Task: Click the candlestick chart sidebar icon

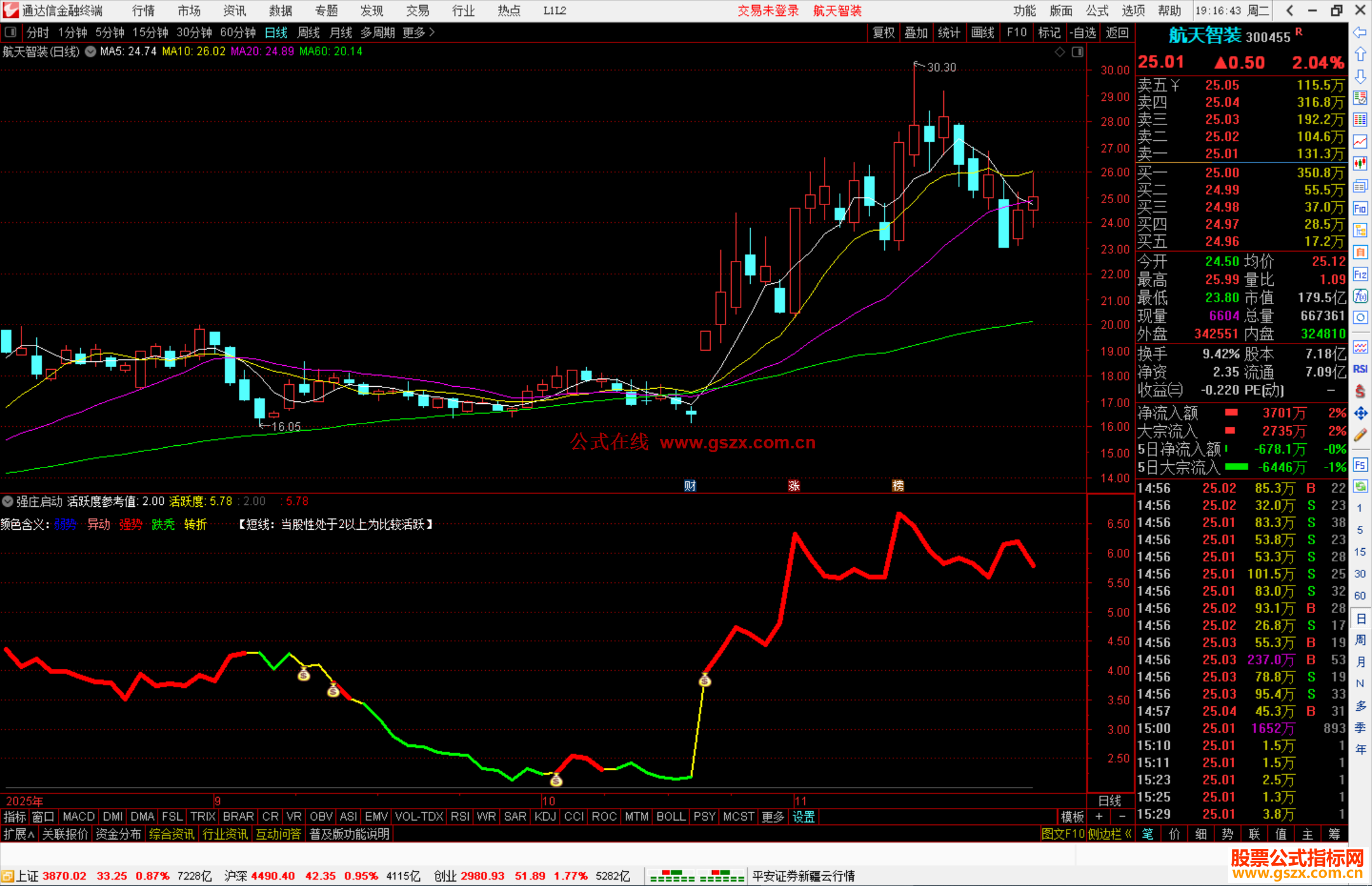Action: 1360,163
